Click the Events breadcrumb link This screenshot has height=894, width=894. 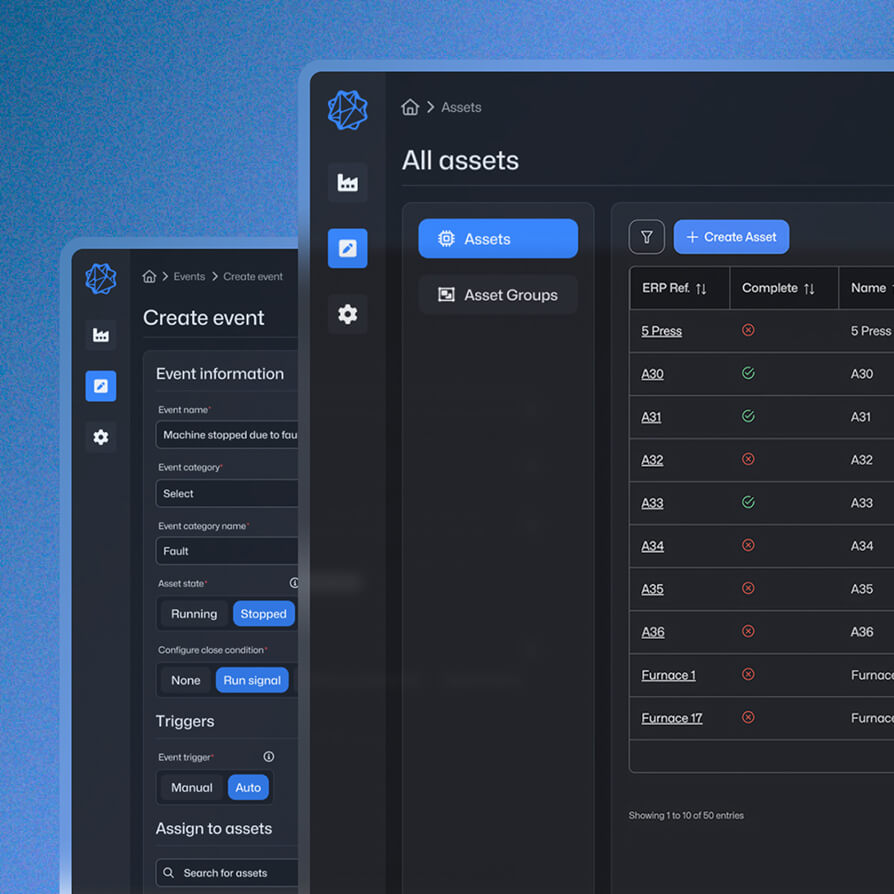pos(189,277)
